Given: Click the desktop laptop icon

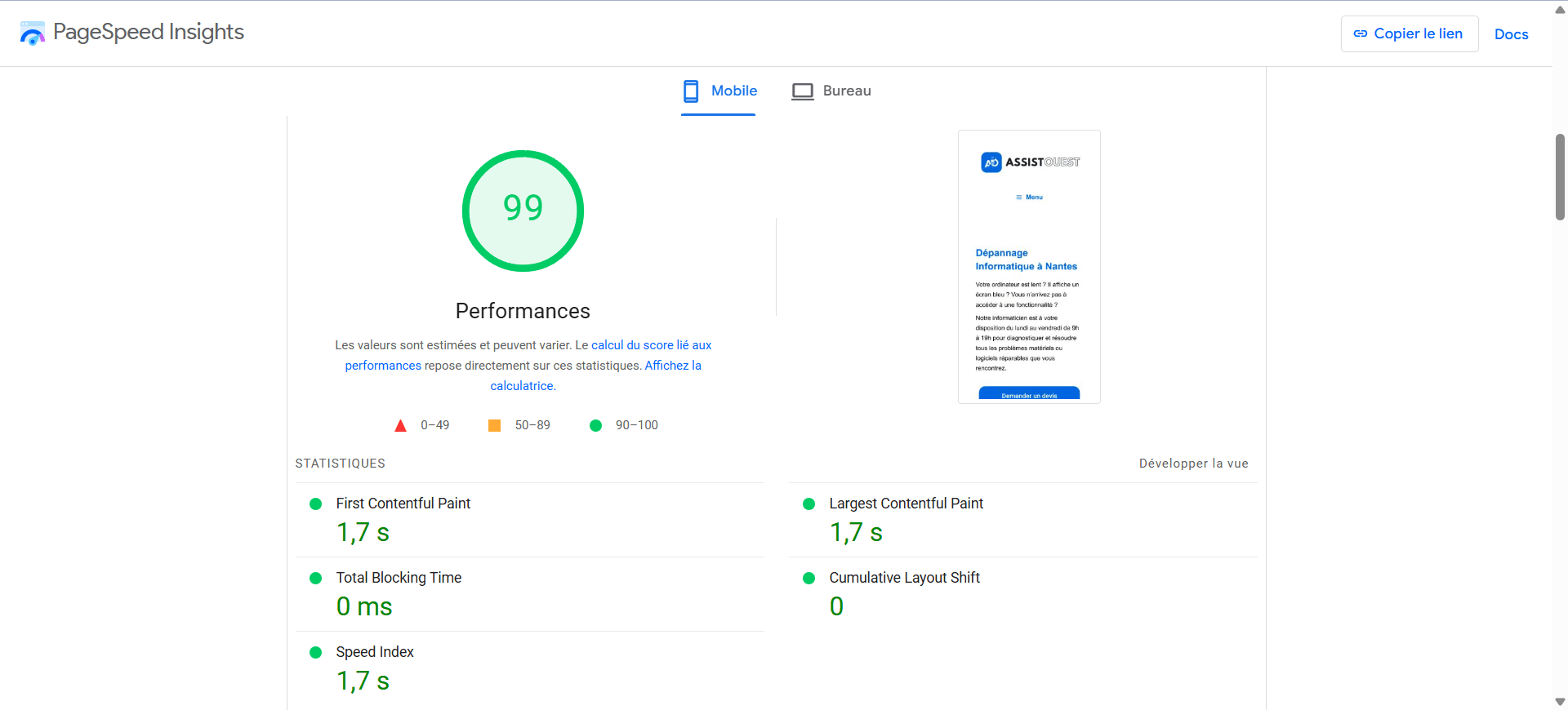Looking at the screenshot, I should pyautogui.click(x=802, y=91).
